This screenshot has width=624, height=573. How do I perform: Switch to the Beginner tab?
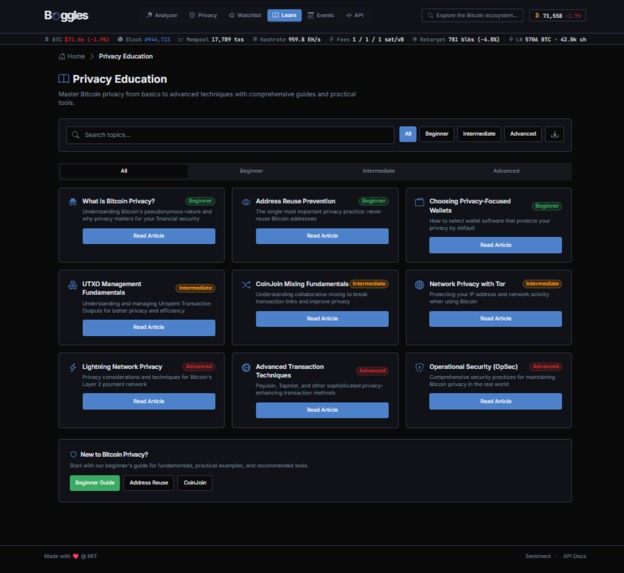(251, 171)
